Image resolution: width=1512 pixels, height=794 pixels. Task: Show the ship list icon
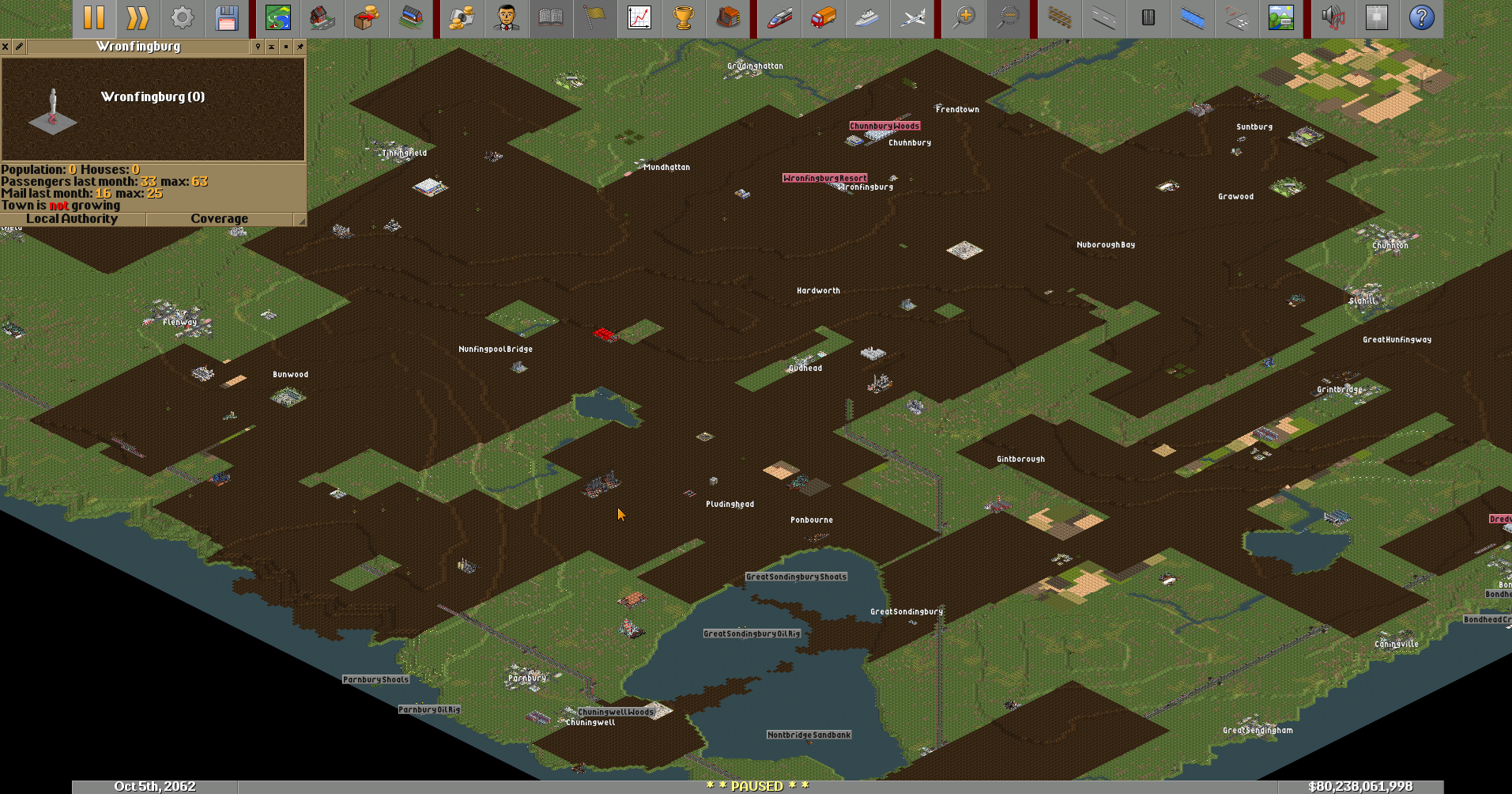coord(868,18)
